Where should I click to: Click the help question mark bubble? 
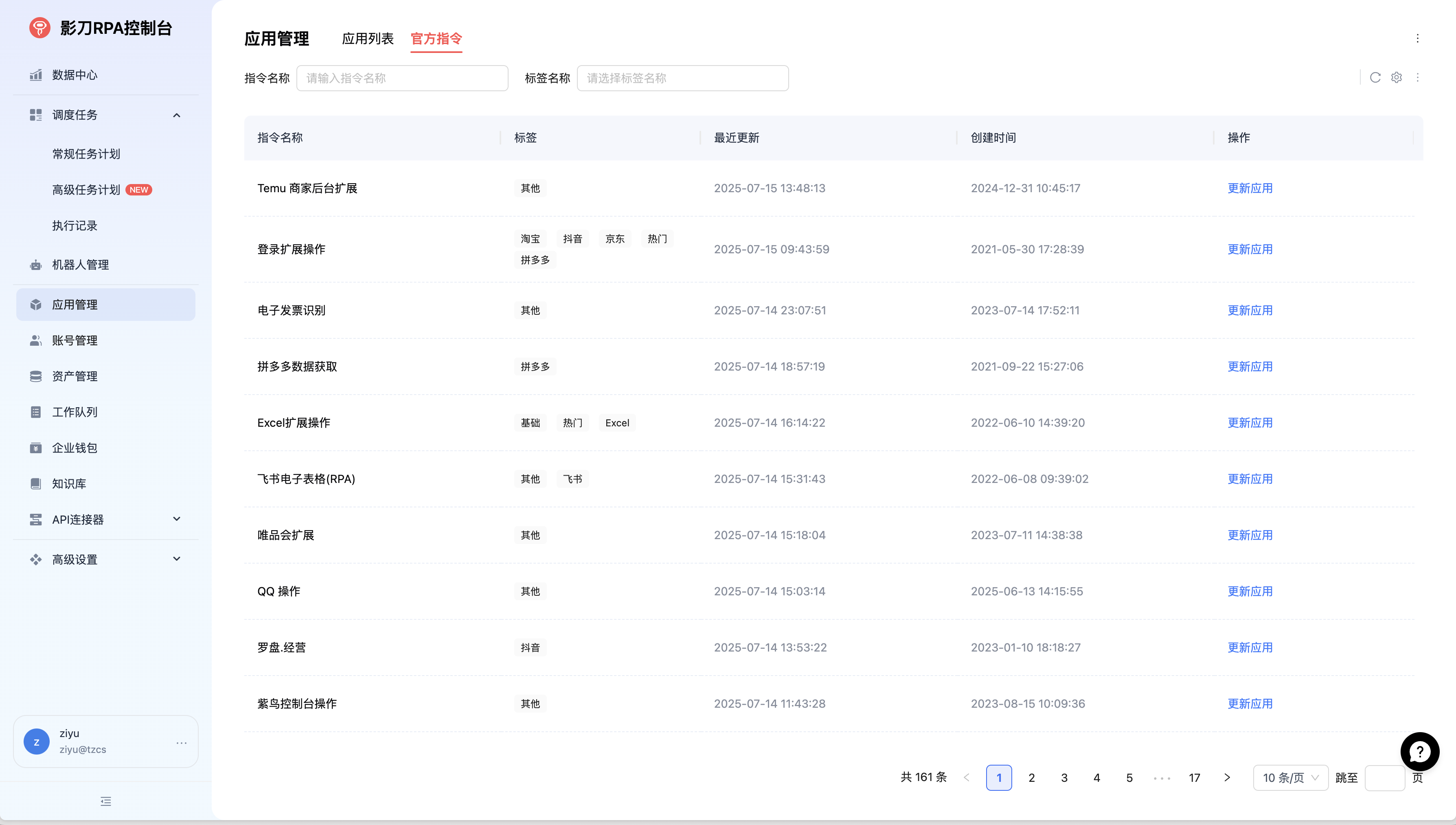pyautogui.click(x=1419, y=752)
